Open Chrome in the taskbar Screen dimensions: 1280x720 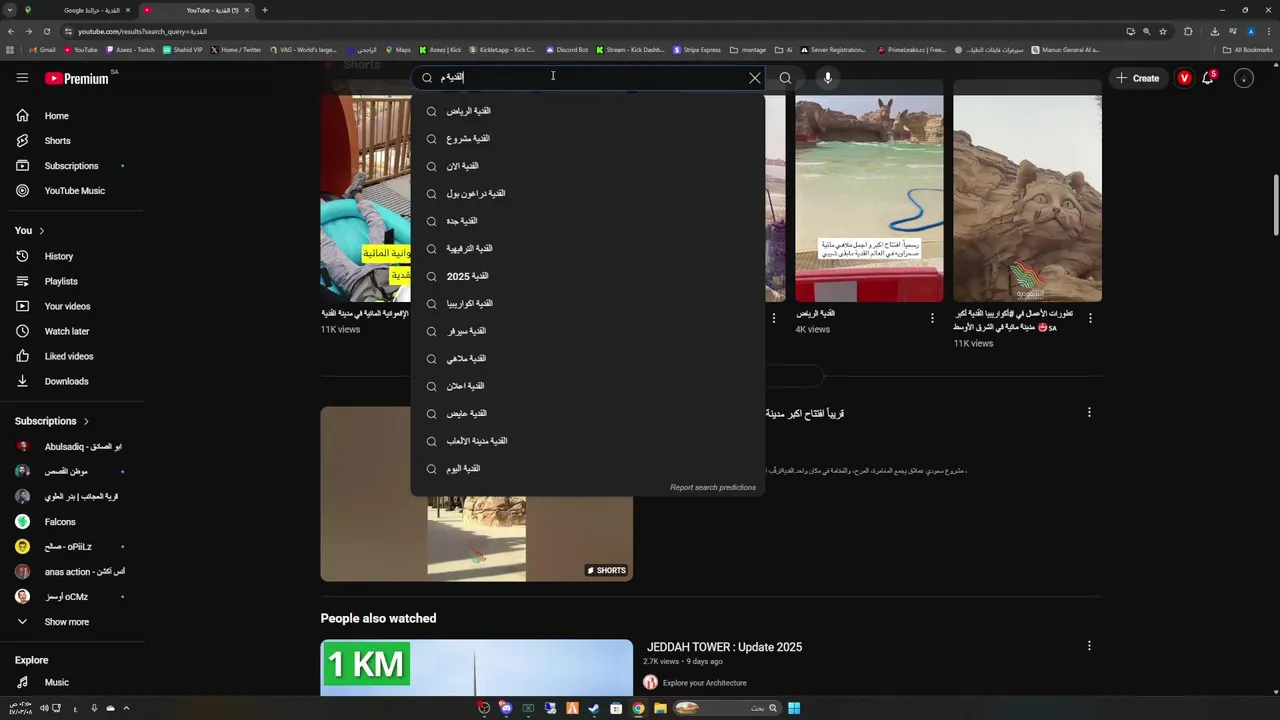[x=638, y=708]
